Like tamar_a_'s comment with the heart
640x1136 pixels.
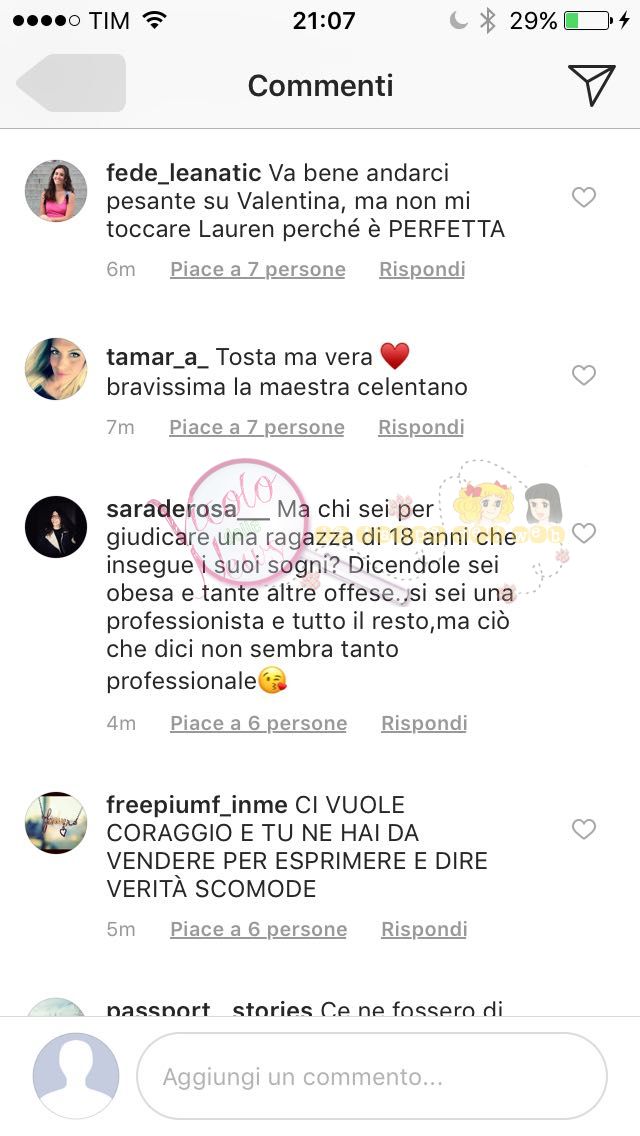coord(583,375)
